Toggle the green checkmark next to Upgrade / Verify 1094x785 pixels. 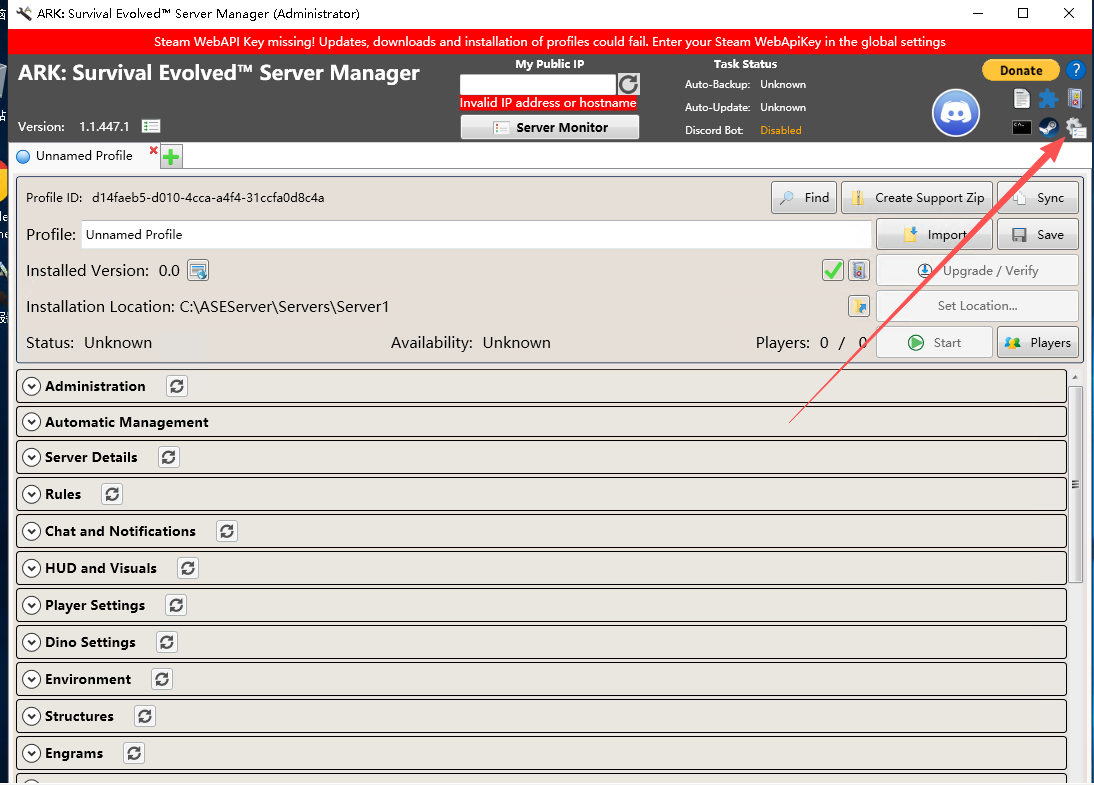(x=832, y=271)
